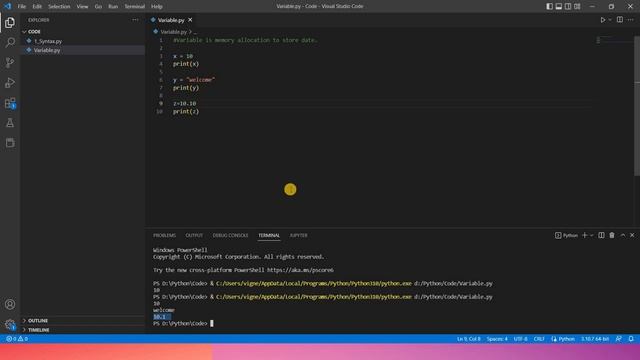Screen dimensions: 640x360
Task: Open the terminal launch profile dropdown arrow
Action: [591, 236]
